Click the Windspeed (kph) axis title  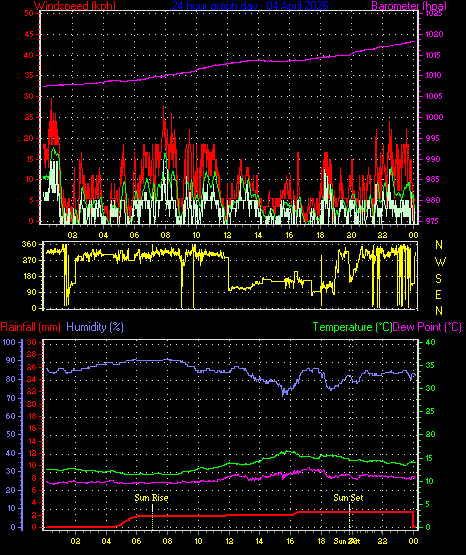[75, 6]
